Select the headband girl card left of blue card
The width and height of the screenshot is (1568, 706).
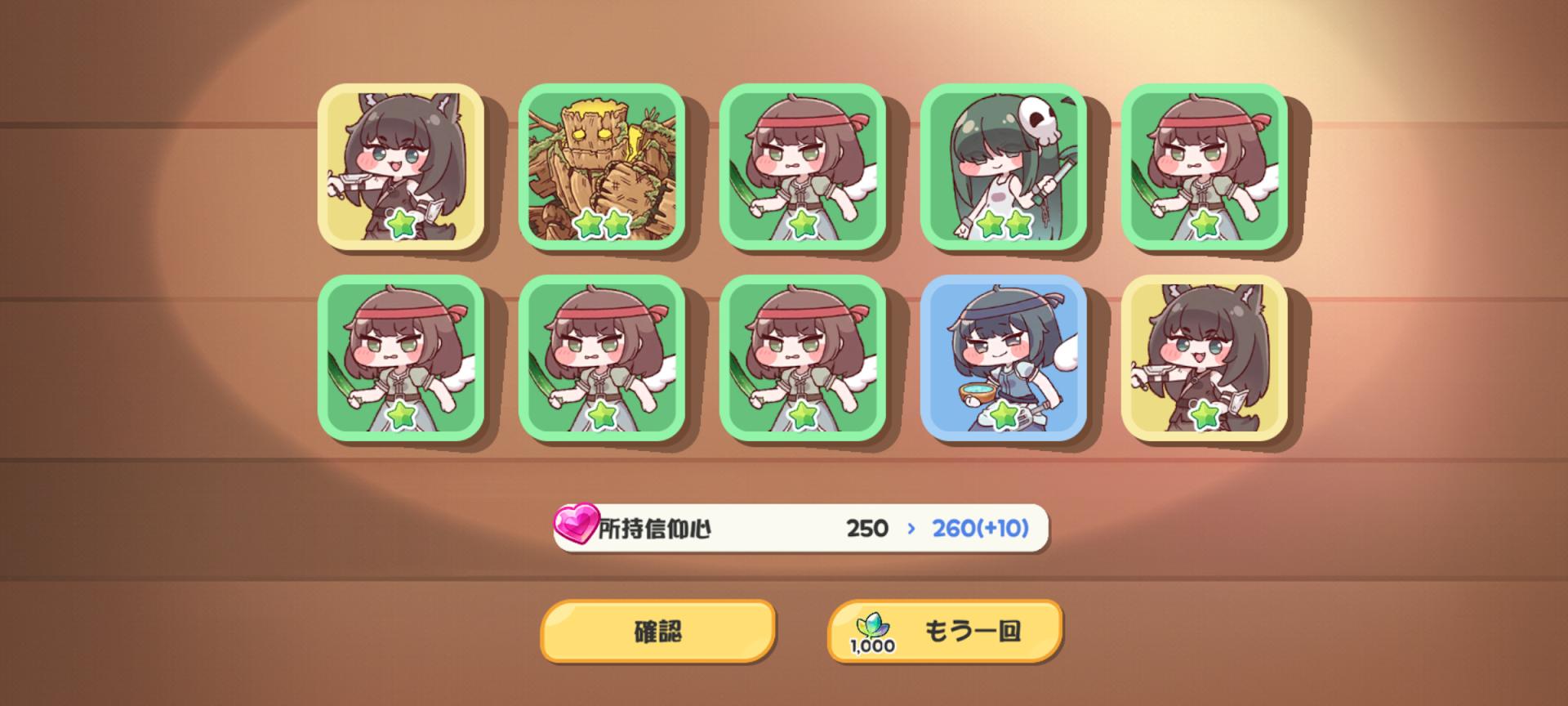click(803, 358)
